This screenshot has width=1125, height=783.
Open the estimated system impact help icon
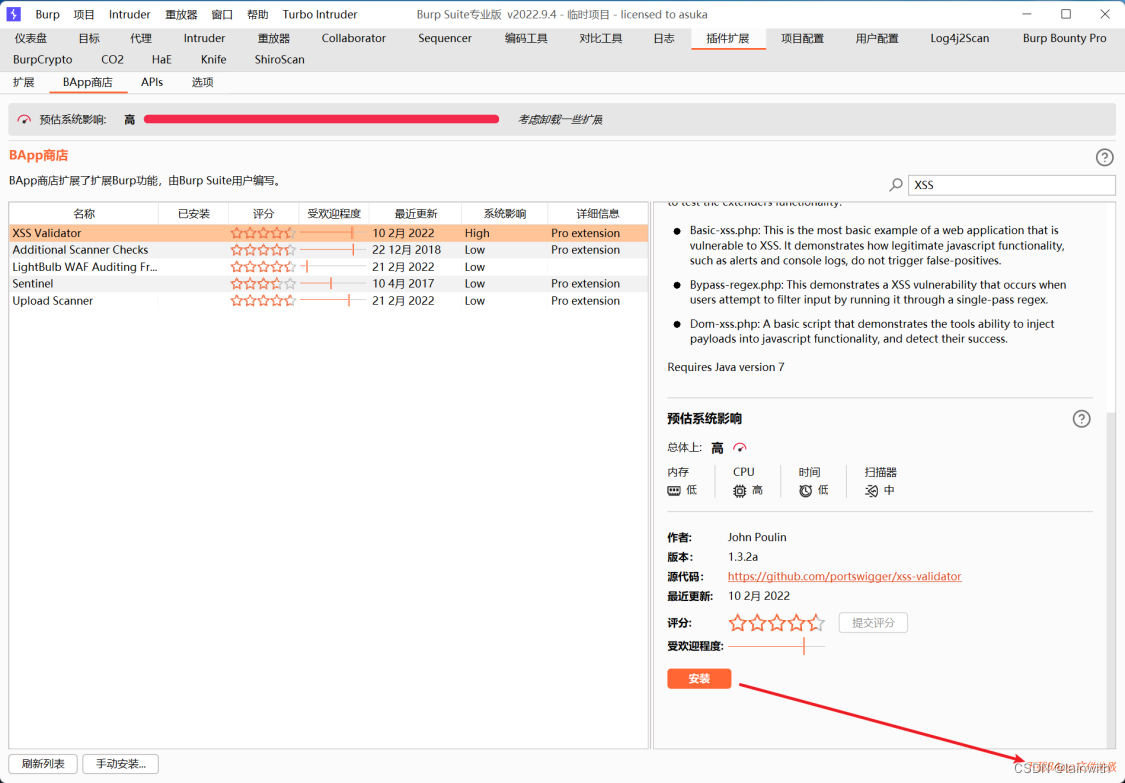[1081, 419]
